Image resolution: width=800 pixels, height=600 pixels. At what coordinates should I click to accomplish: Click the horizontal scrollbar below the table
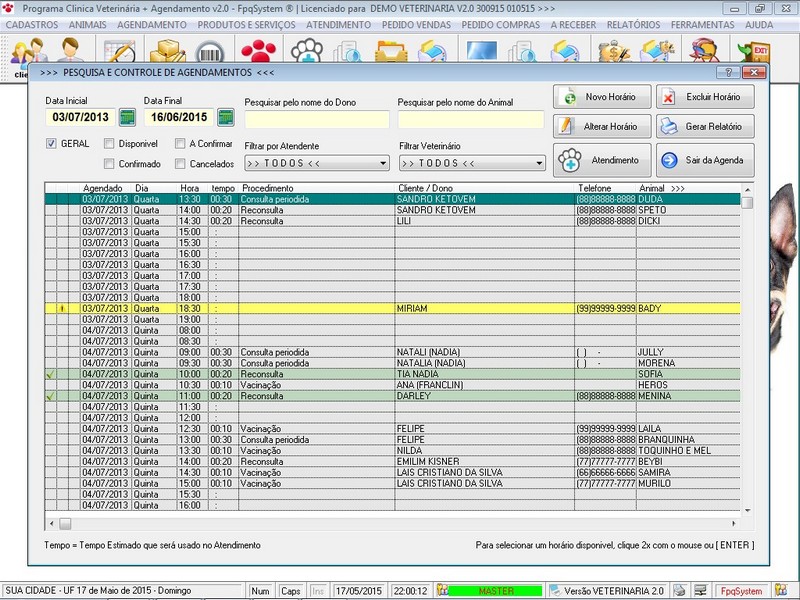(x=400, y=523)
